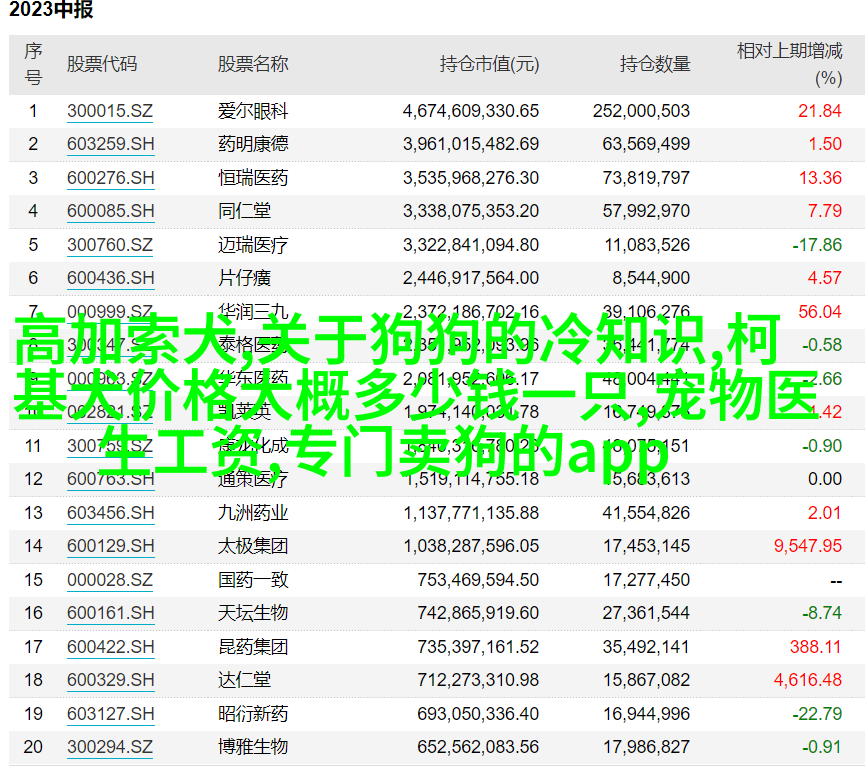The width and height of the screenshot is (865, 776).
Task: Click the 股票代码 column header
Action: tap(102, 65)
